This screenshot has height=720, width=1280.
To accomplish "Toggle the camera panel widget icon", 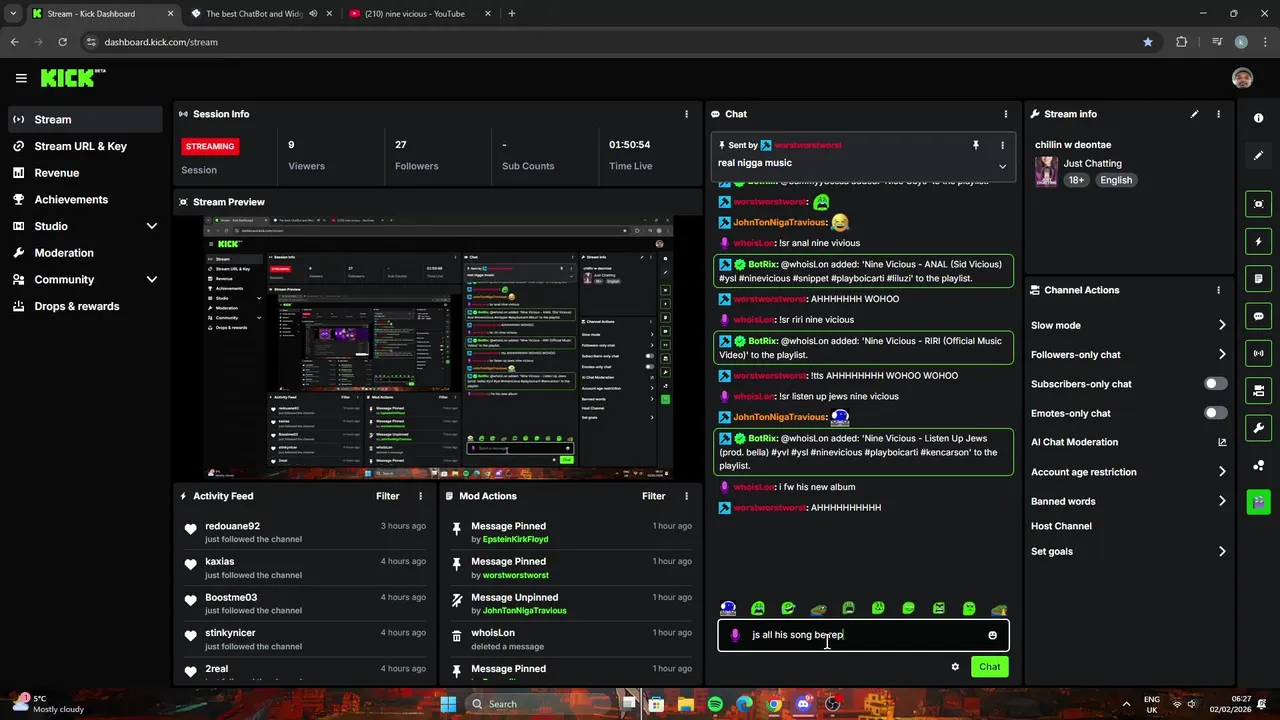I will pos(1258,390).
